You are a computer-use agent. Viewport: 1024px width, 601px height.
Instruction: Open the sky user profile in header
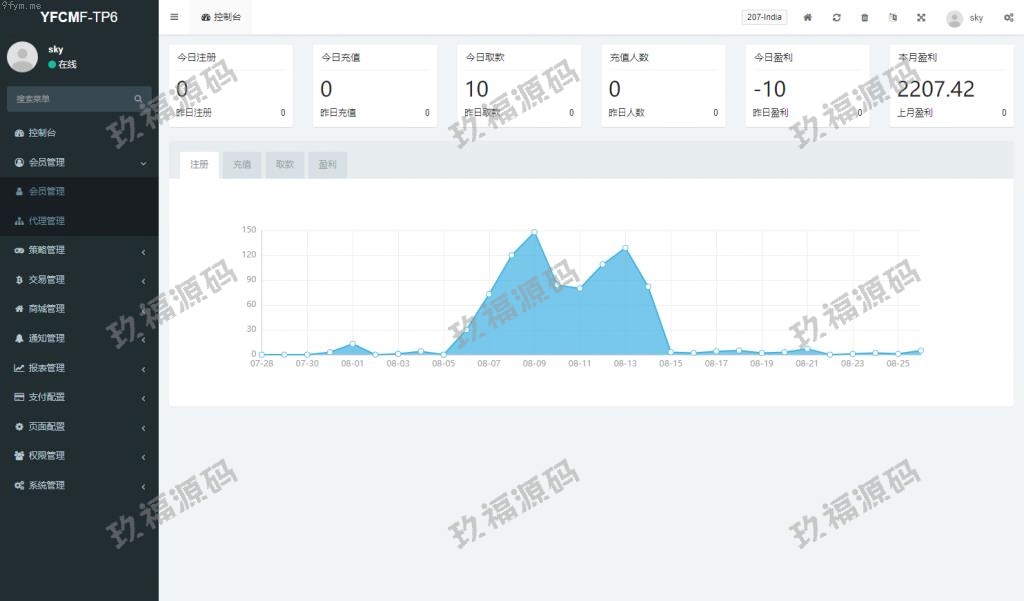(965, 18)
